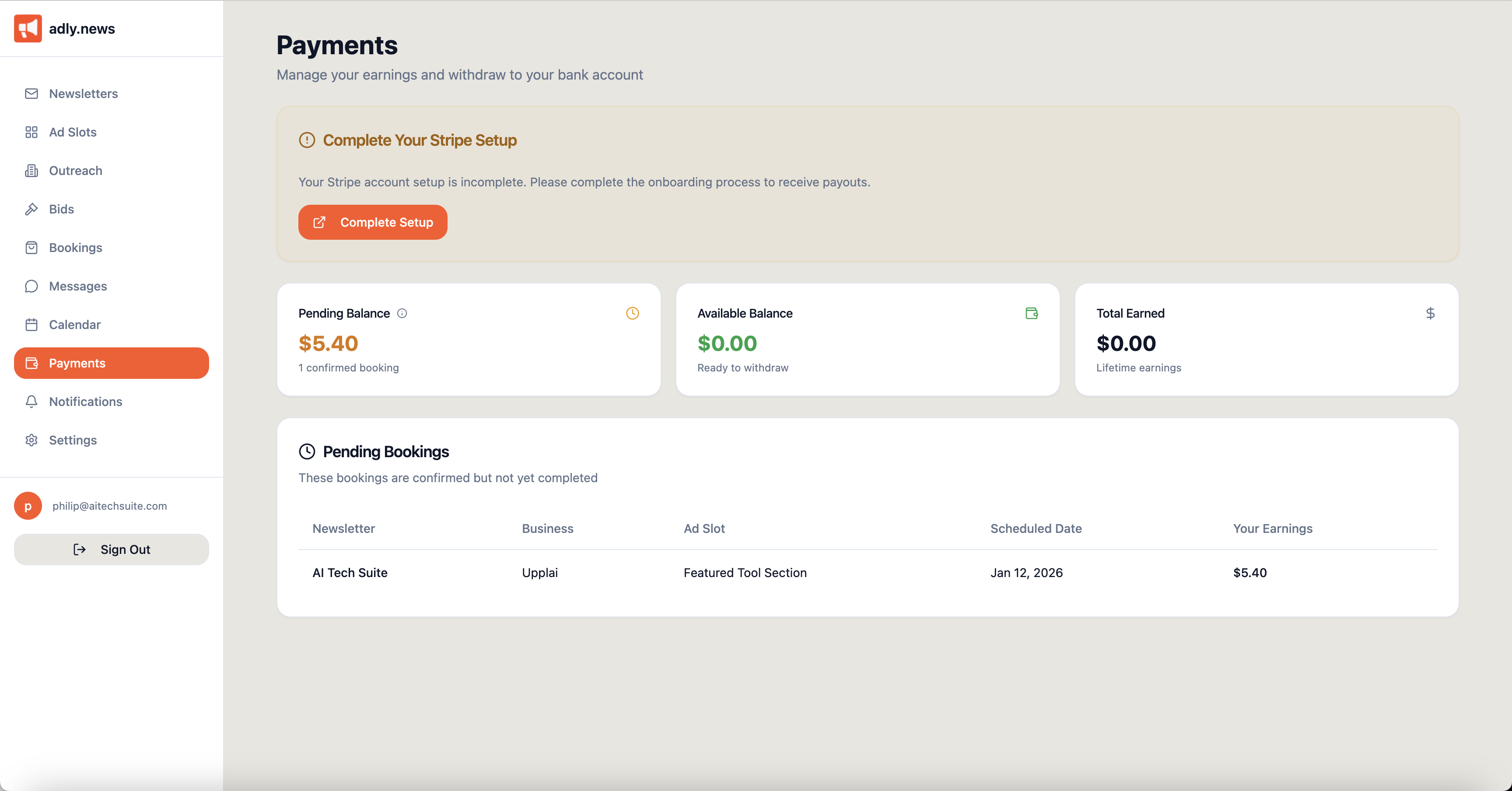Click the clock icon next to Pending Bookings heading
1512x791 pixels.
coord(307,451)
